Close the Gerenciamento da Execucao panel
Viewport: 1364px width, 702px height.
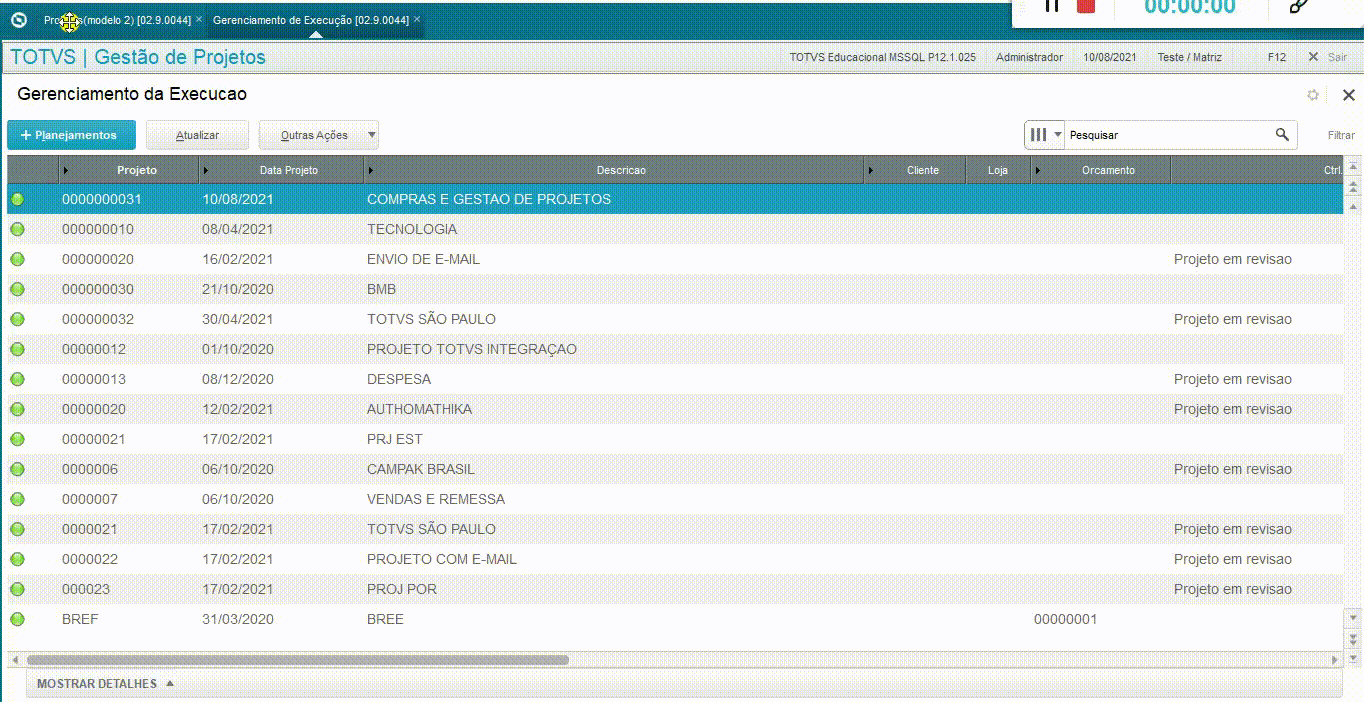(1348, 95)
